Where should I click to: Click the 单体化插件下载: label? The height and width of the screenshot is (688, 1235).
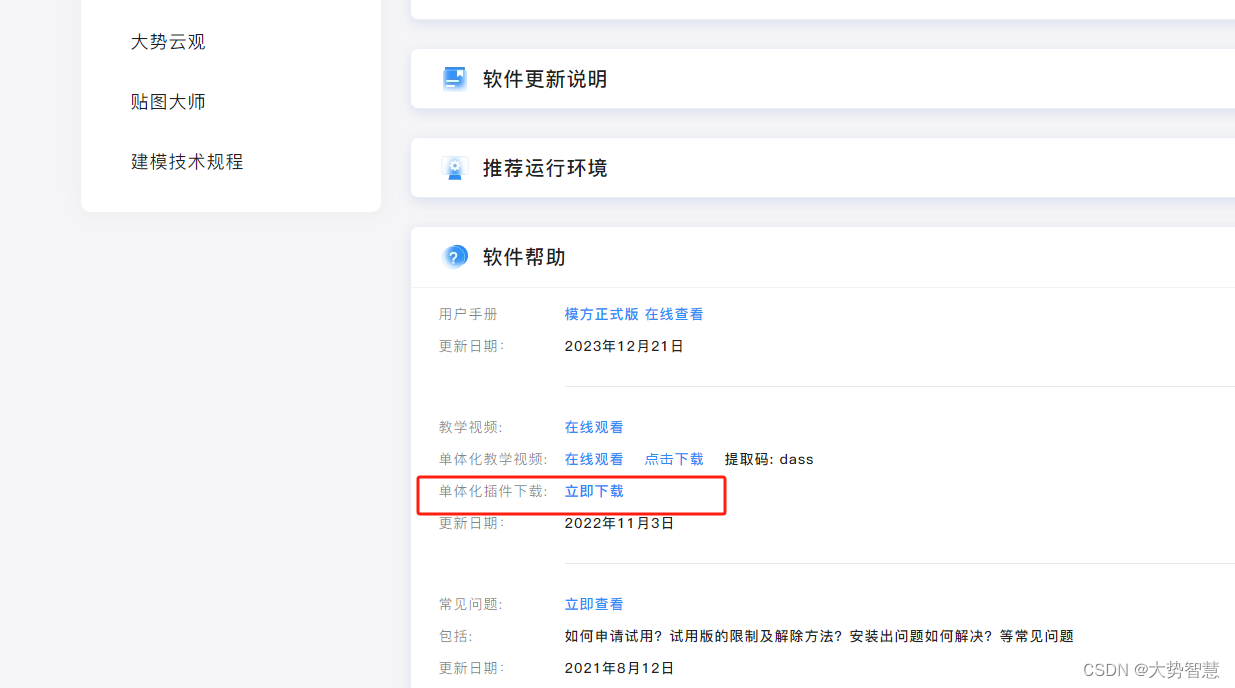click(493, 491)
